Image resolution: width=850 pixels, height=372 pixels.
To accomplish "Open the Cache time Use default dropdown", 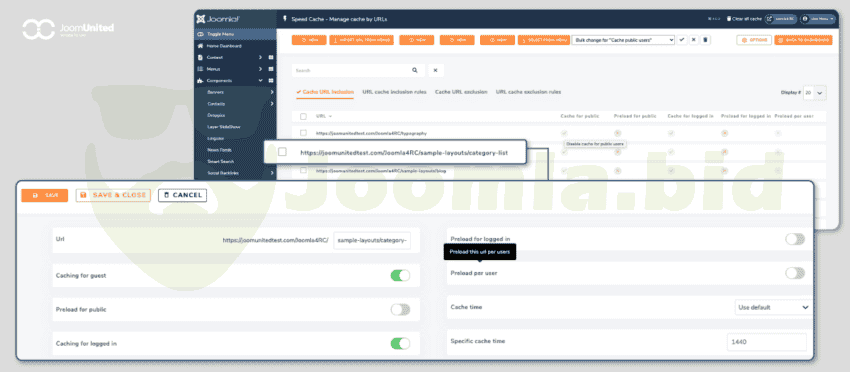I will (x=774, y=307).
